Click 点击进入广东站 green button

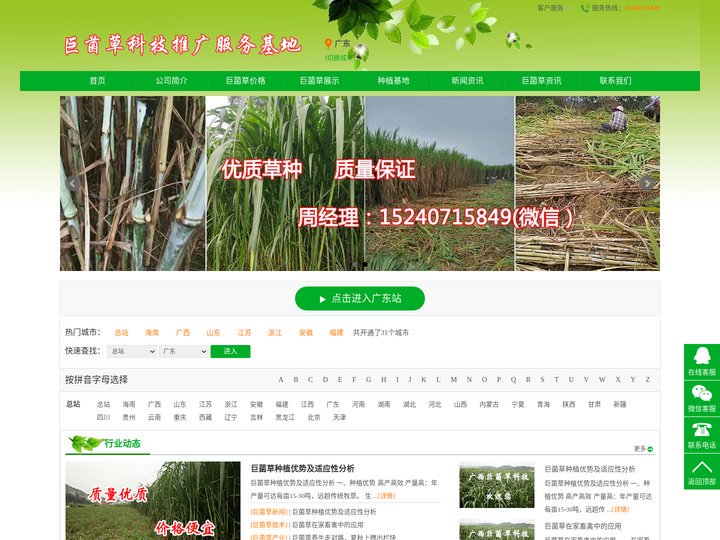pyautogui.click(x=360, y=298)
